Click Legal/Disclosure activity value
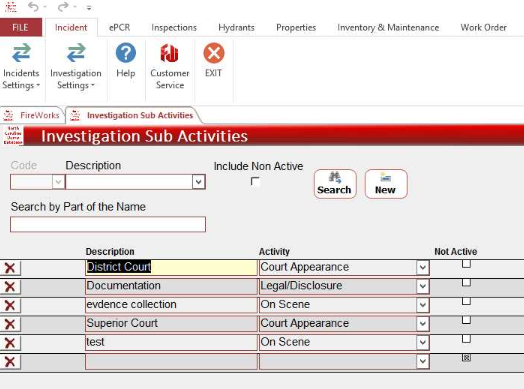 301,286
